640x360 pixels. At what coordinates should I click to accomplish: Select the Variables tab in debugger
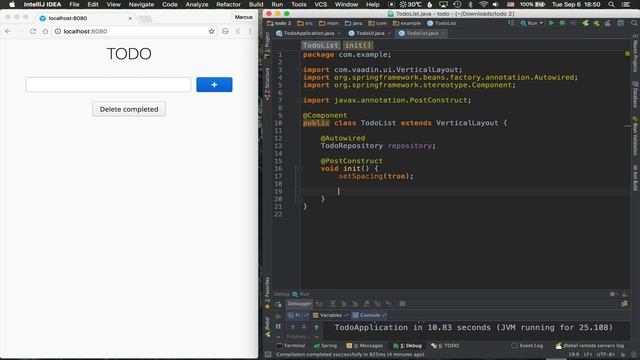point(331,315)
